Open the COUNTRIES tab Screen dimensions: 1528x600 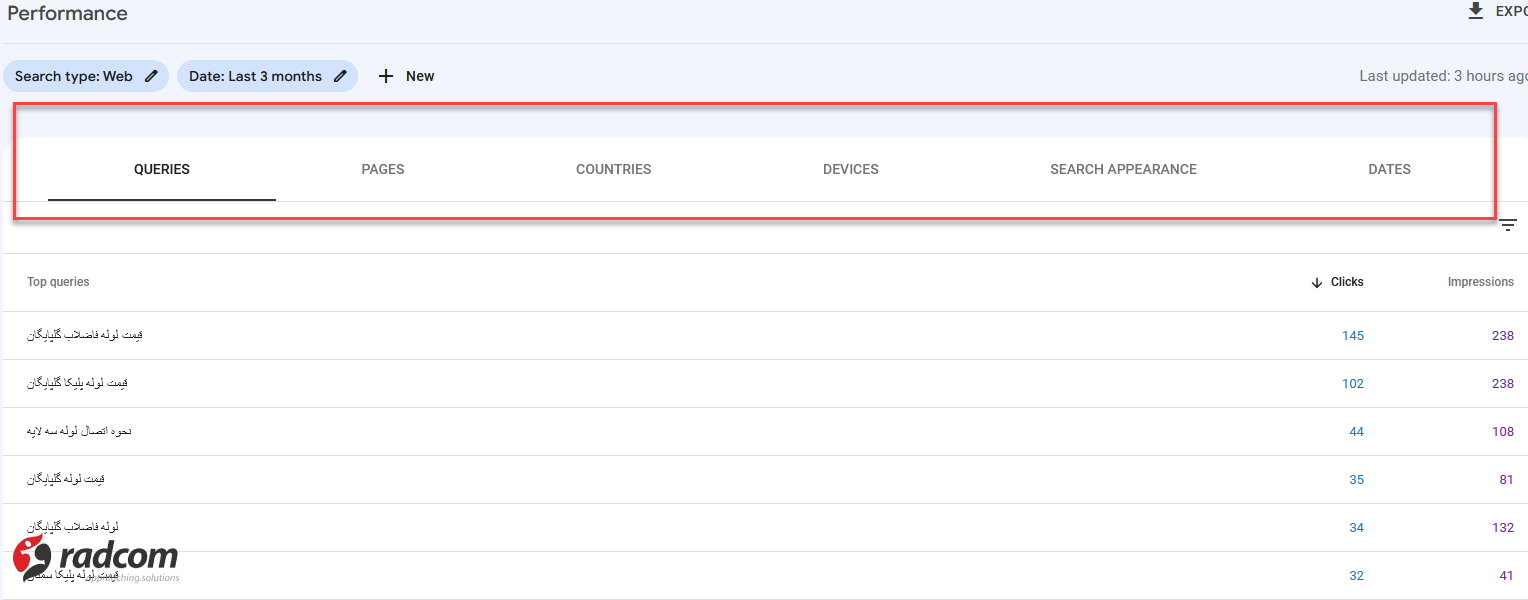point(613,169)
